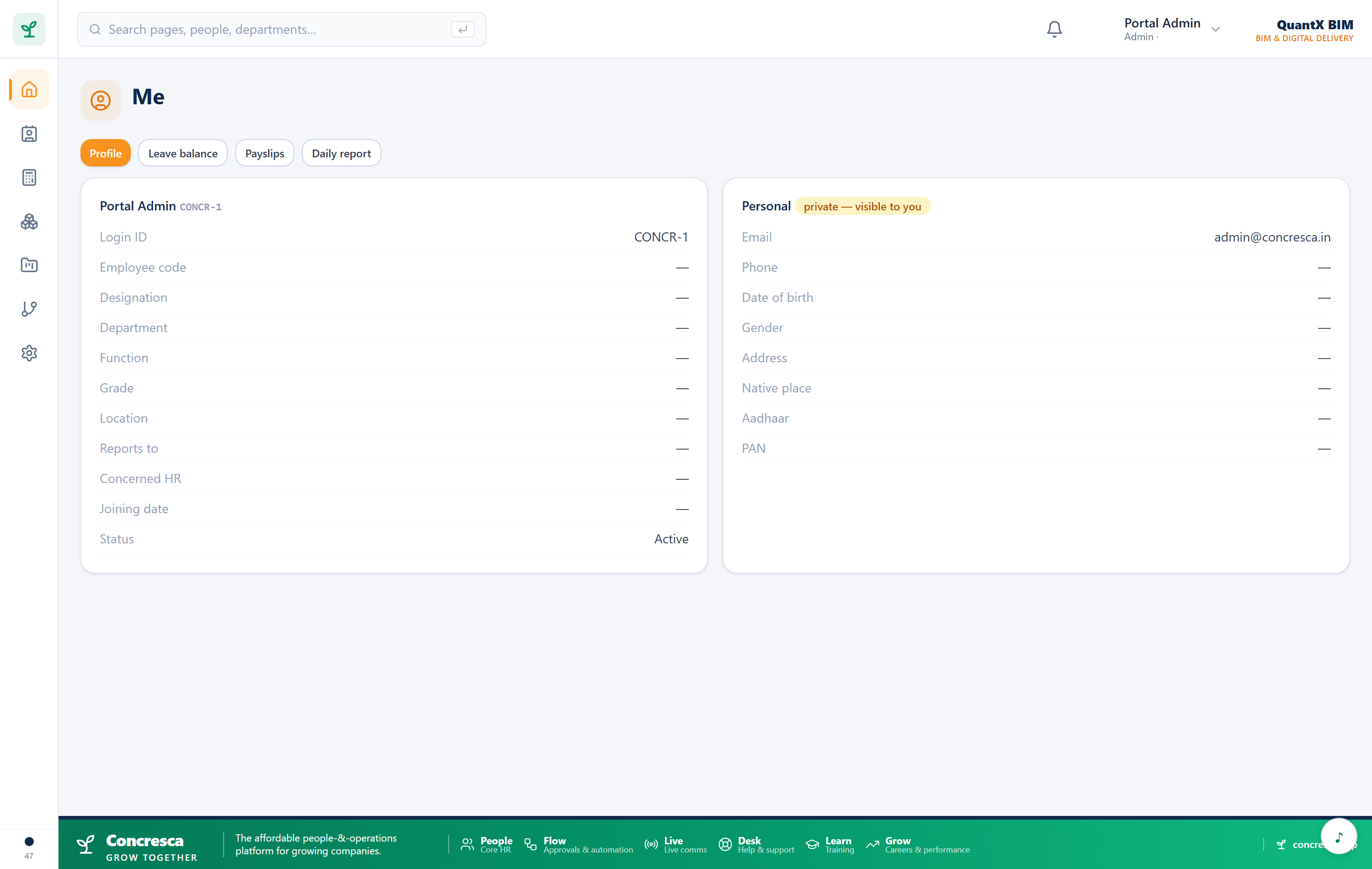Click the search pages, people, departments field

pyautogui.click(x=281, y=29)
